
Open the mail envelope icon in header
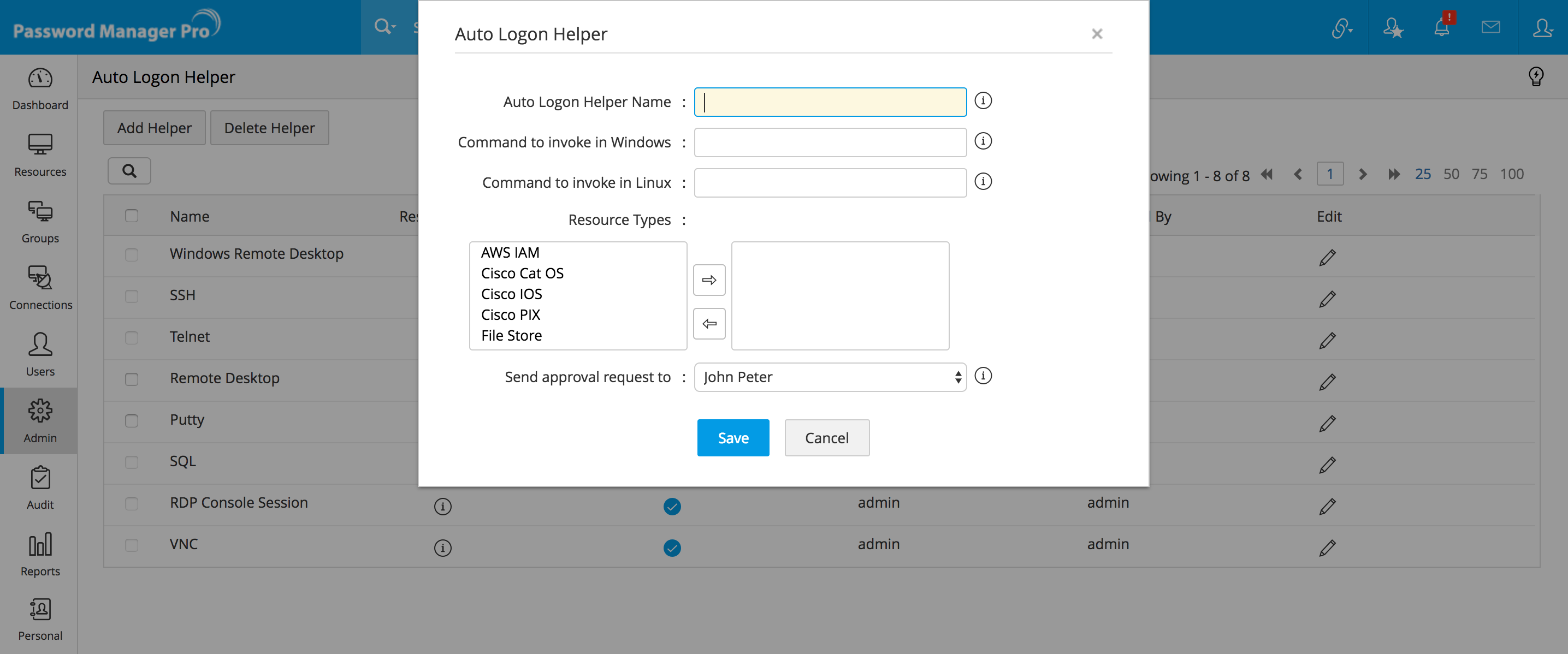coord(1490,27)
